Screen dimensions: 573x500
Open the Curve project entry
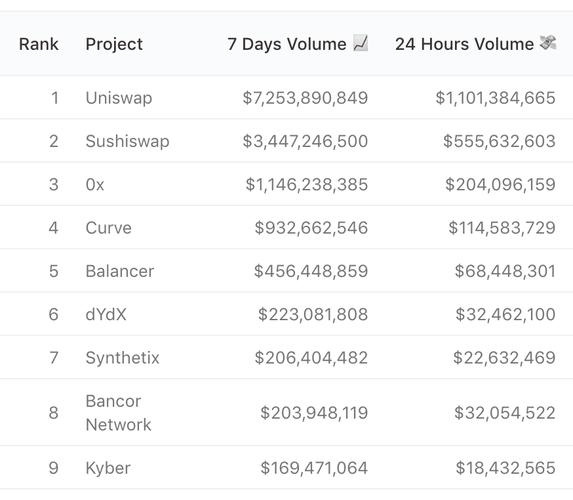coord(109,228)
